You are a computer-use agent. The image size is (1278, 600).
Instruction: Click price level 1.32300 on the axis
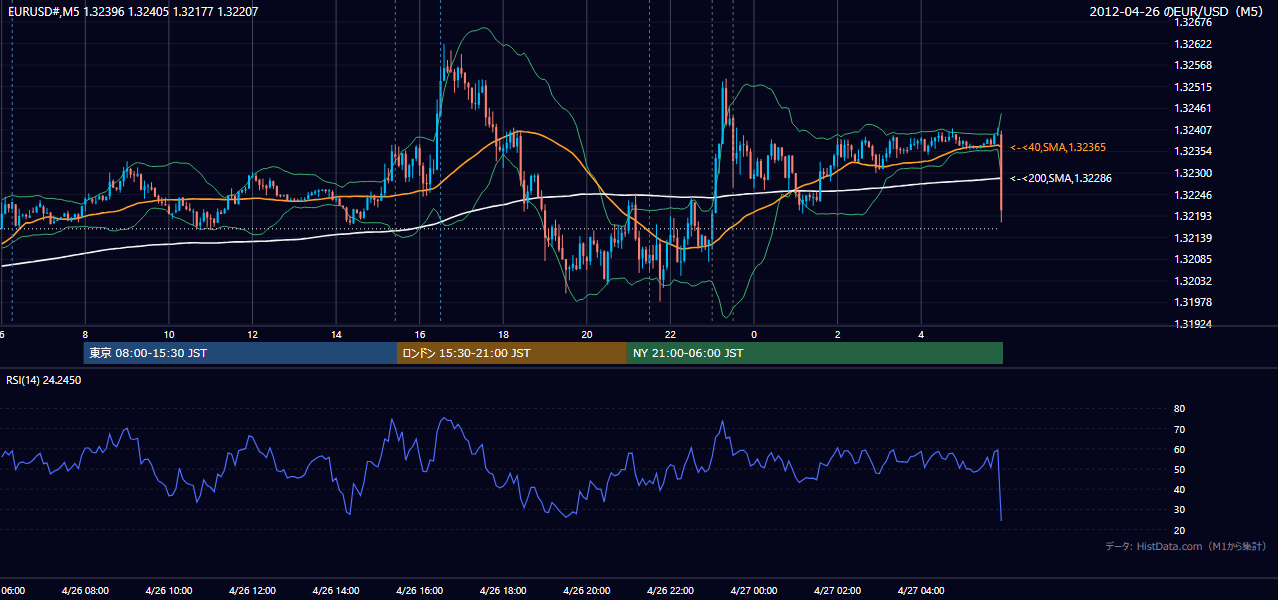[x=1194, y=173]
